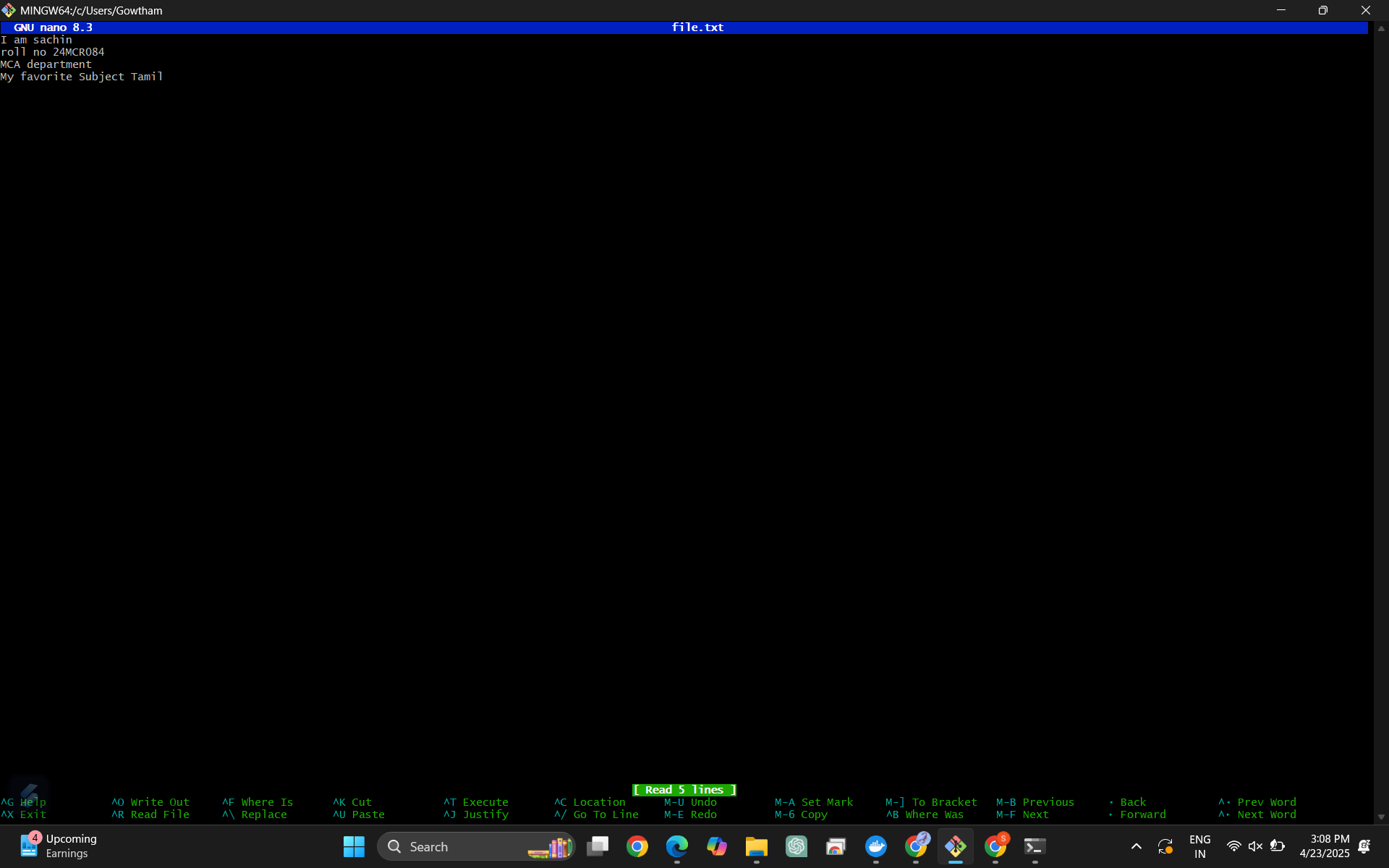Click the Git Bash title bar icon
Viewport: 1389px width, 868px height.
(x=9, y=10)
